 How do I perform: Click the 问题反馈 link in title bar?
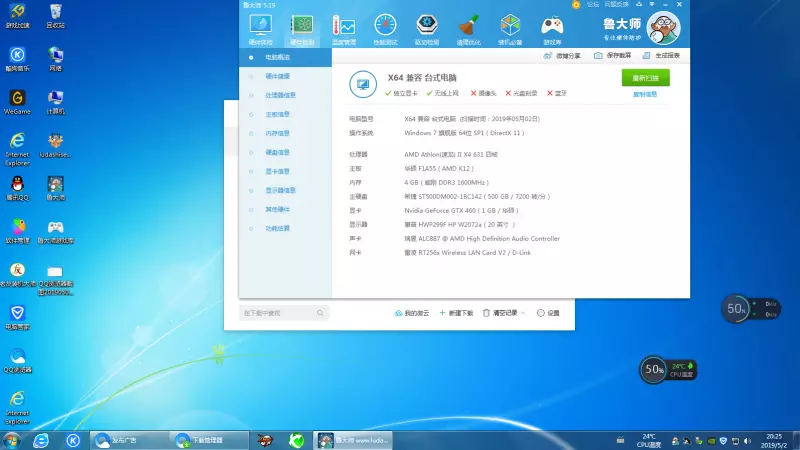[616, 5]
